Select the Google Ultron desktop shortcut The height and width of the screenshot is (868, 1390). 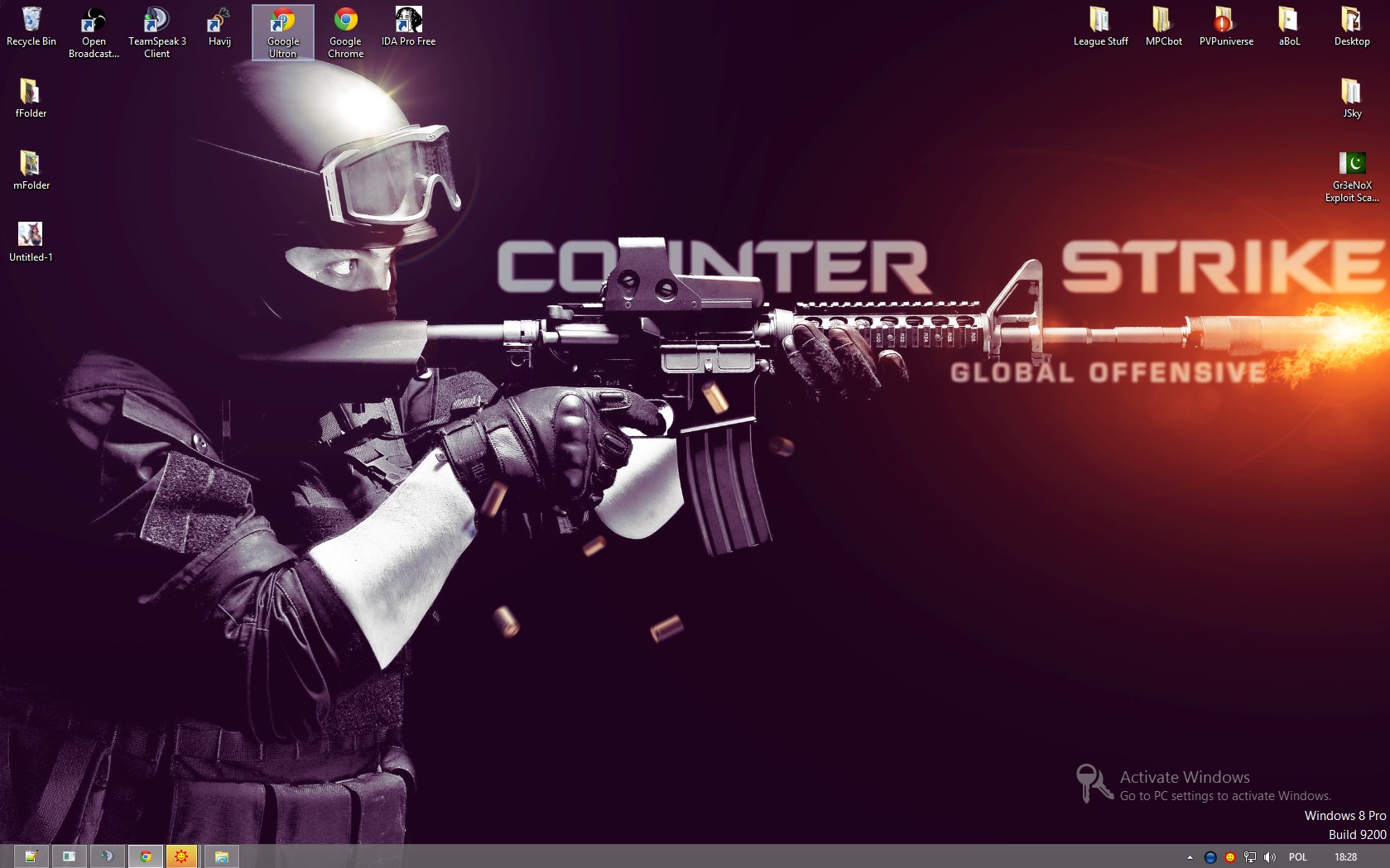[x=283, y=32]
